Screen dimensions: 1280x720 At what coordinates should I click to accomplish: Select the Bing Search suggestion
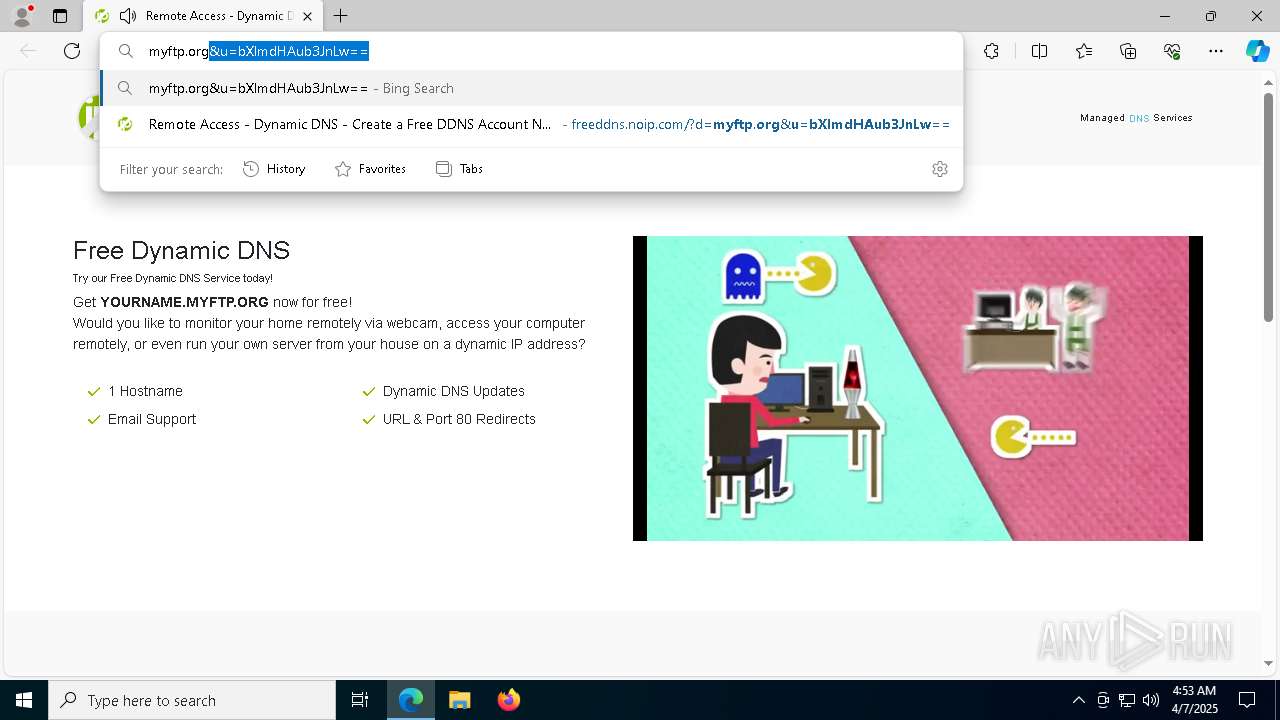coord(531,88)
